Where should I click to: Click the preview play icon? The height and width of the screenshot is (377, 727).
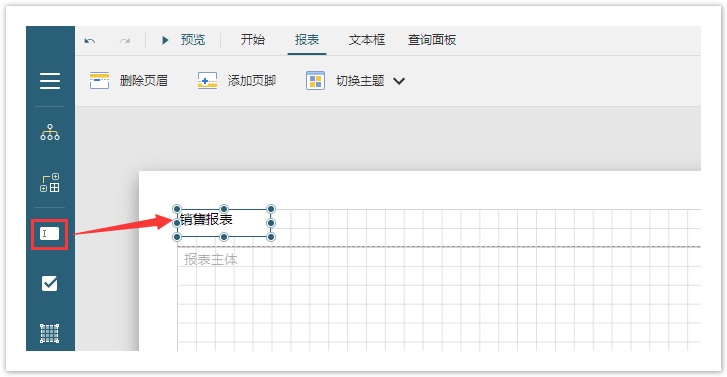[165, 40]
